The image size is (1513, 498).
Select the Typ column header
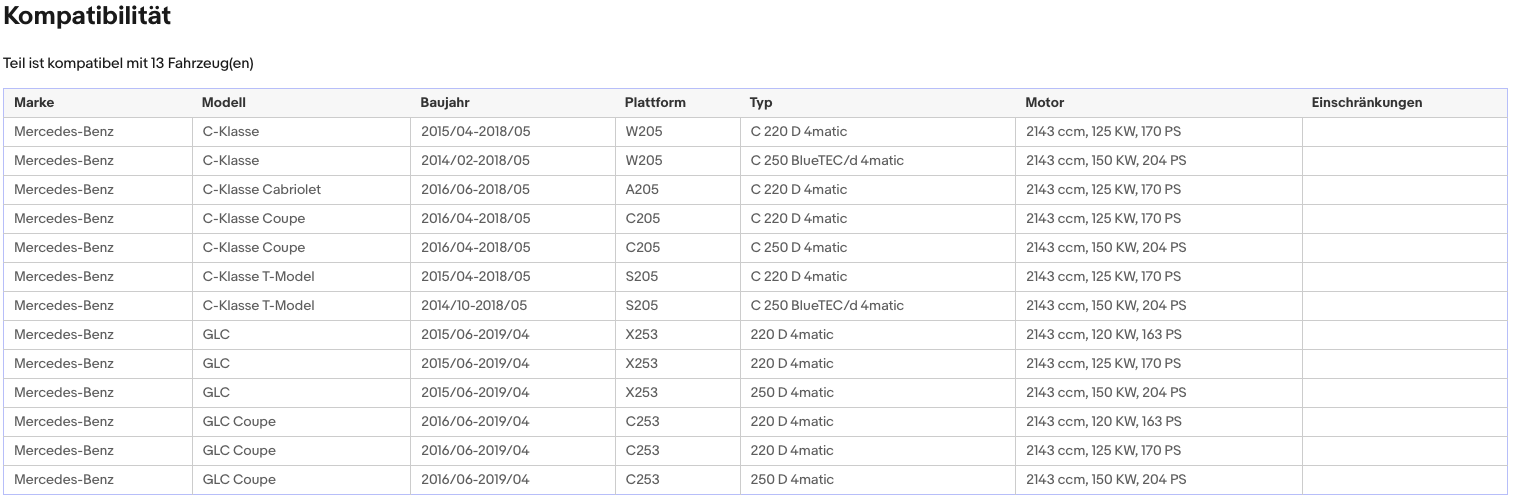tap(761, 103)
